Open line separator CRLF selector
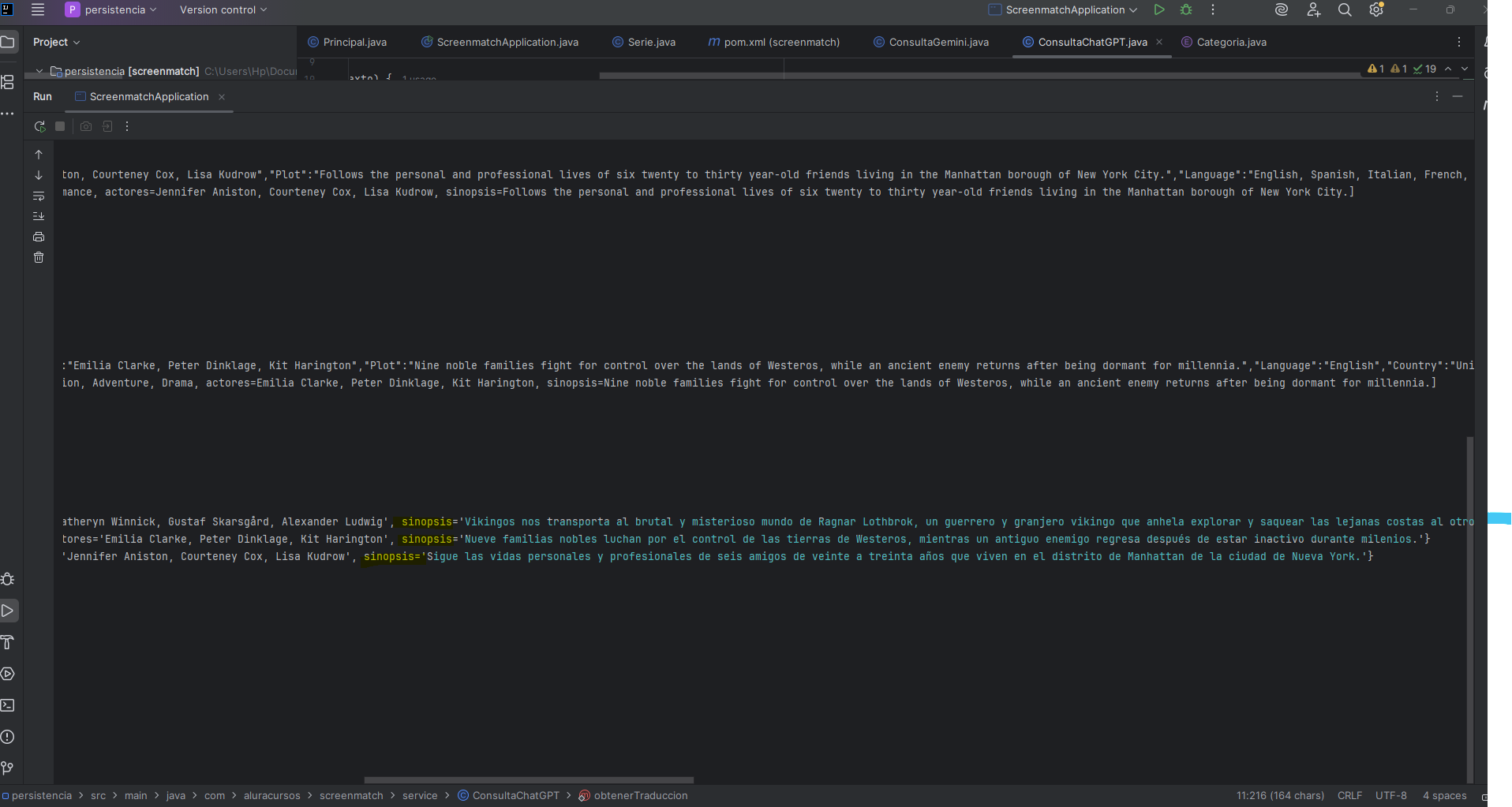This screenshot has height=807, width=1512. pyautogui.click(x=1349, y=796)
